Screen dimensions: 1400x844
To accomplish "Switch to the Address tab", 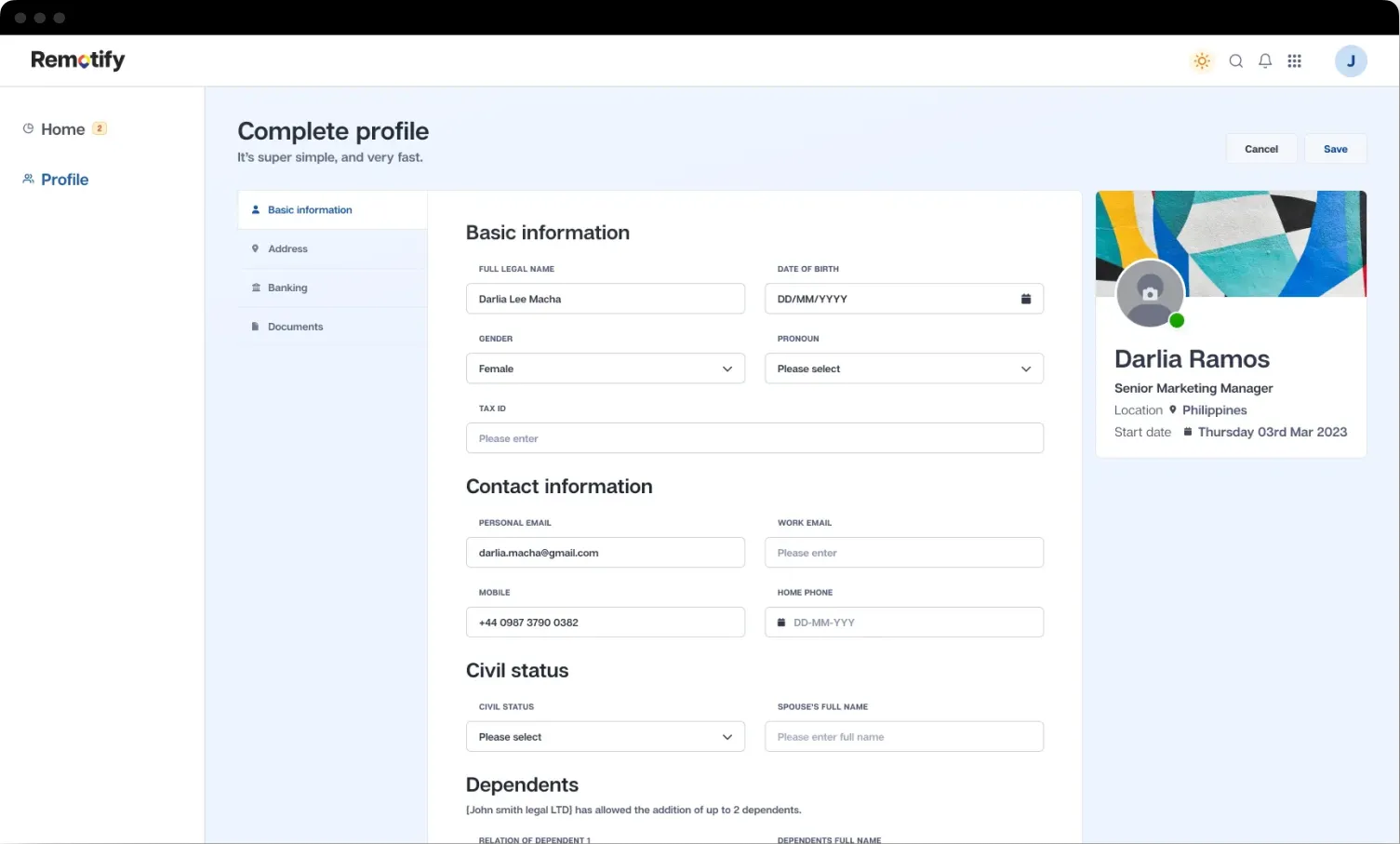I will click(287, 249).
